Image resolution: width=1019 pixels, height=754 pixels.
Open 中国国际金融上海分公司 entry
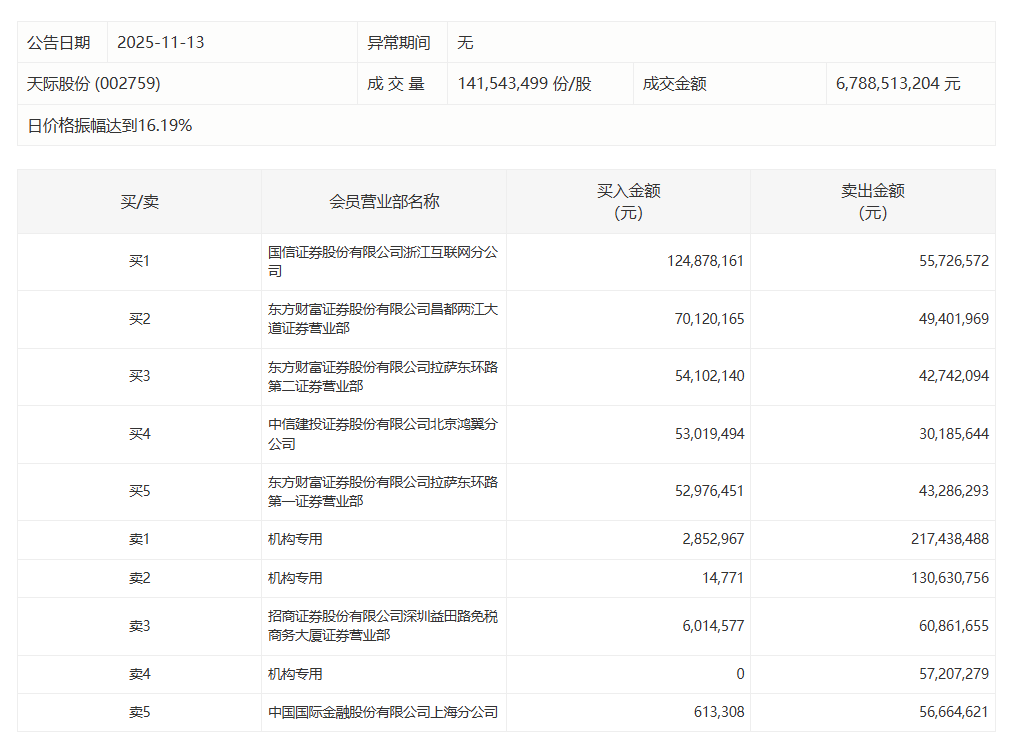[382, 713]
